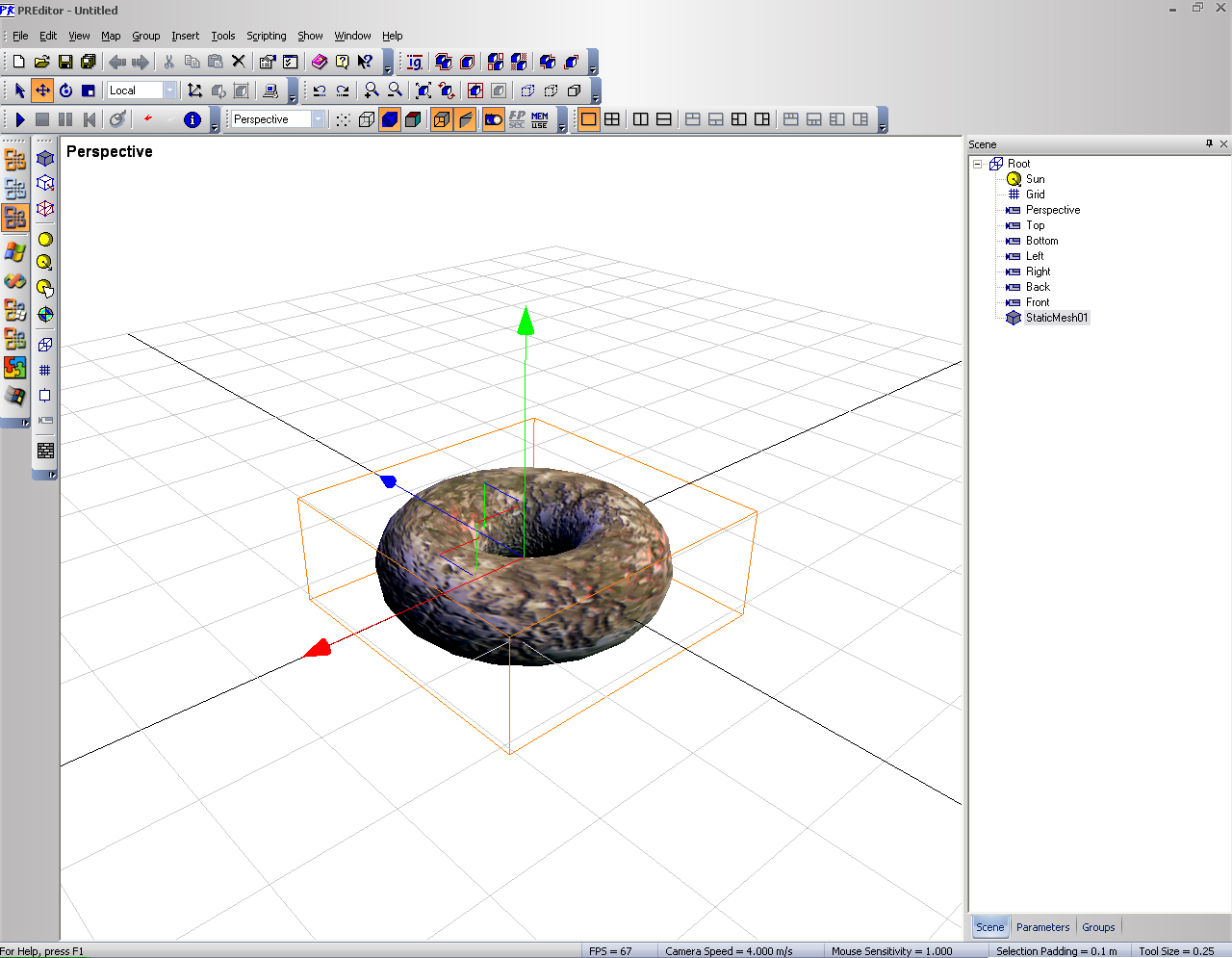This screenshot has height=958, width=1232.
Task: Expand the view mode toolbar overflow arrow
Action: 562,119
